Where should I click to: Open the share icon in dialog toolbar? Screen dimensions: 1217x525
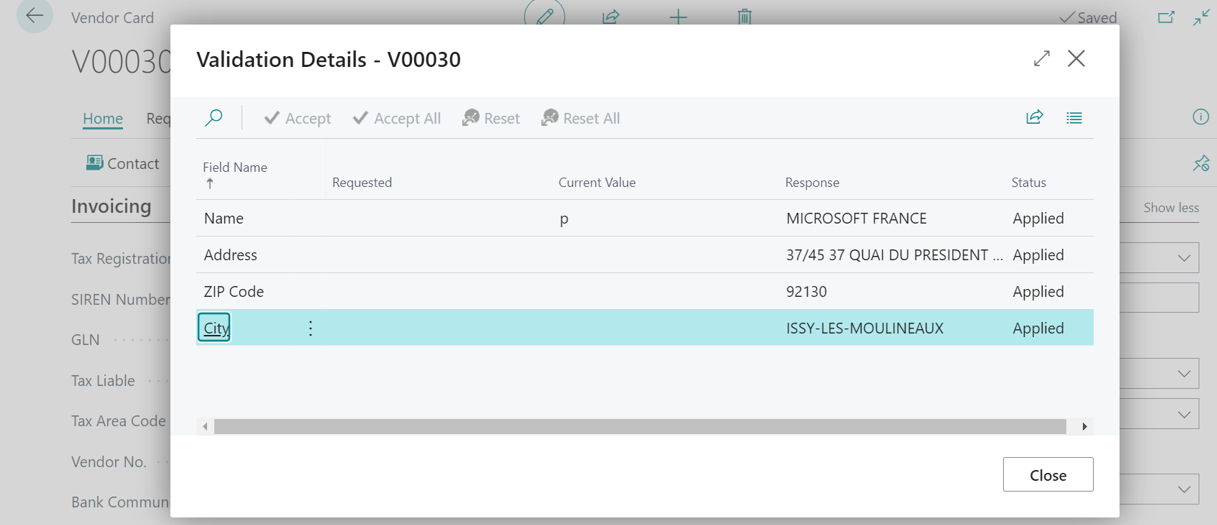pyautogui.click(x=1035, y=118)
